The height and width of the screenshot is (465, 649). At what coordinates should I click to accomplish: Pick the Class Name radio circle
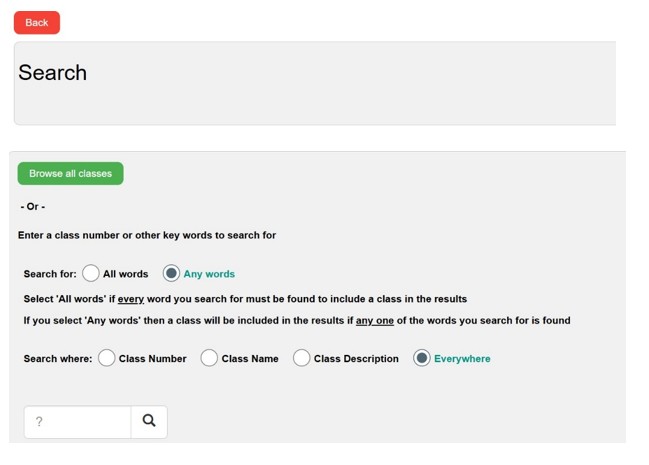tap(209, 358)
